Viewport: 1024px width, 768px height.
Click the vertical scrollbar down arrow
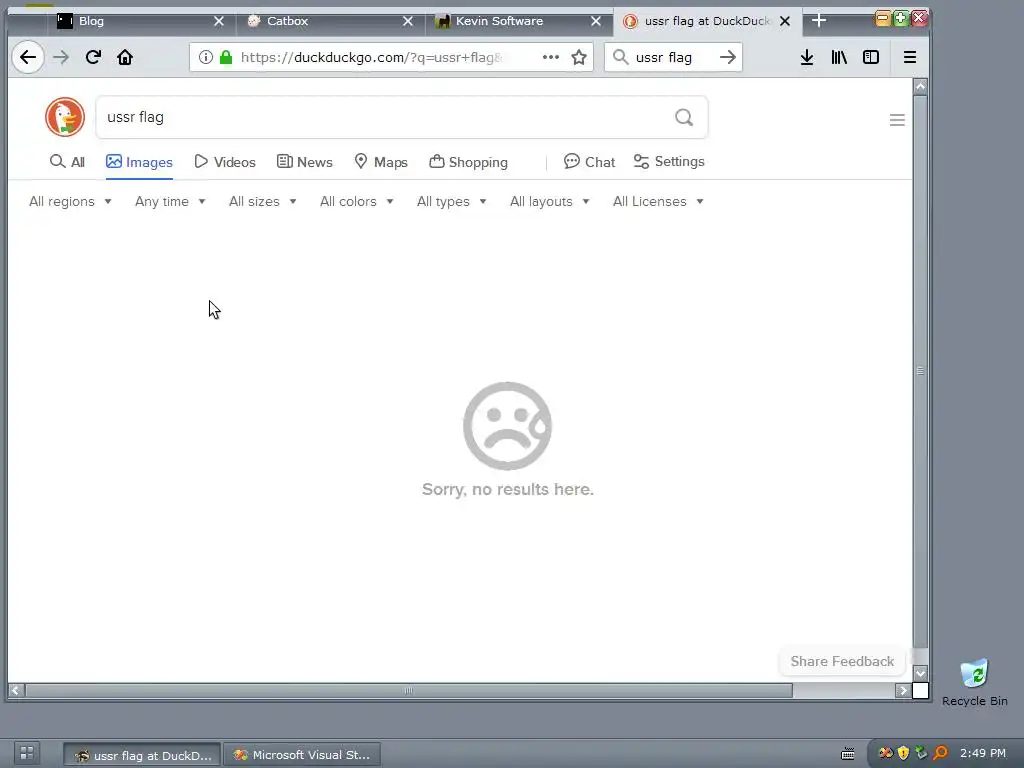click(x=920, y=673)
